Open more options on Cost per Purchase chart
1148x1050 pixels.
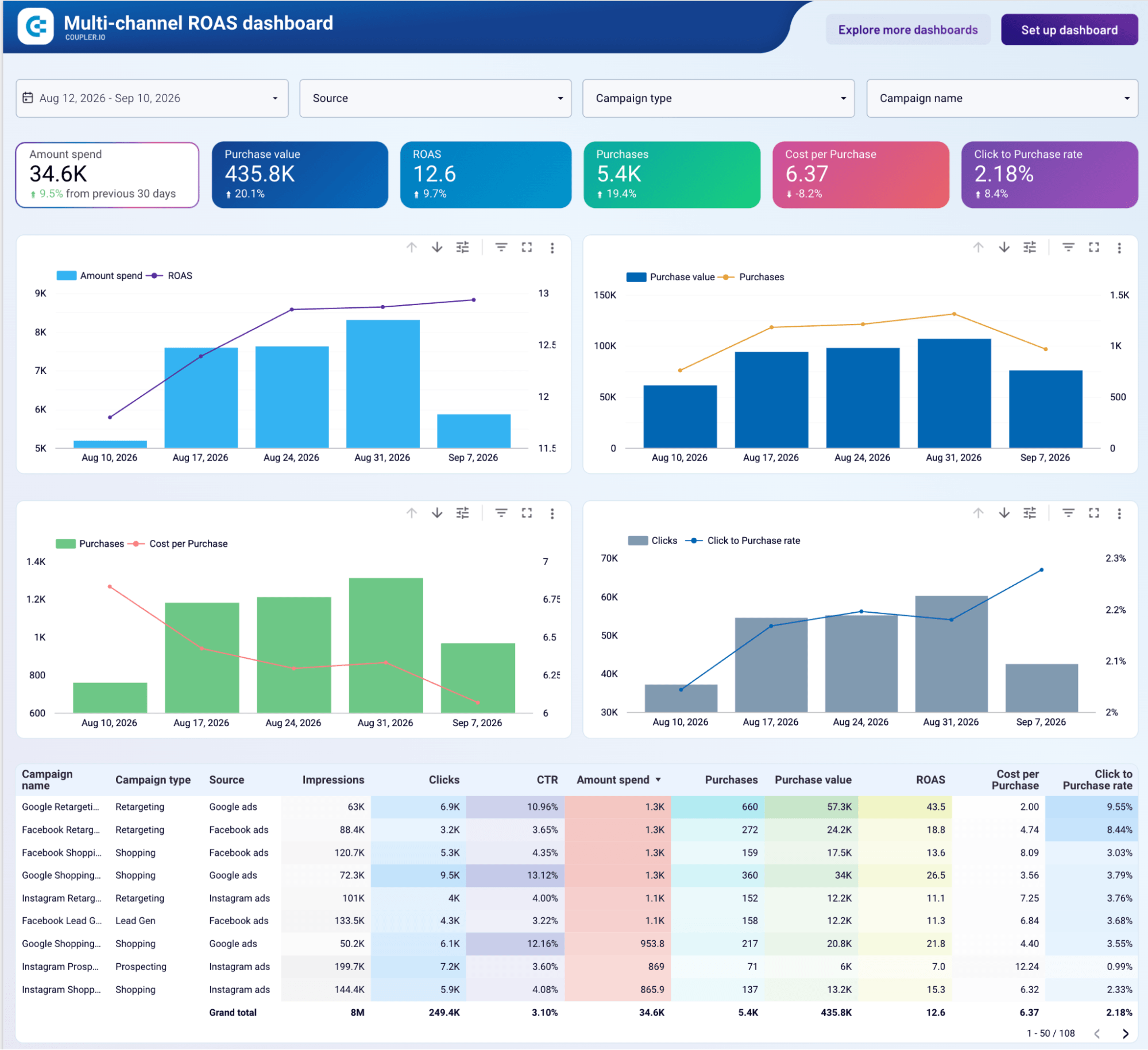(x=552, y=513)
